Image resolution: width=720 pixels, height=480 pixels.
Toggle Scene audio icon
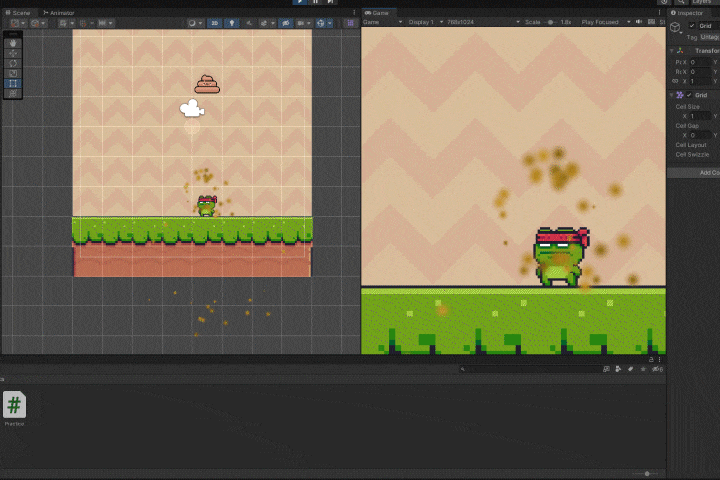pos(249,23)
